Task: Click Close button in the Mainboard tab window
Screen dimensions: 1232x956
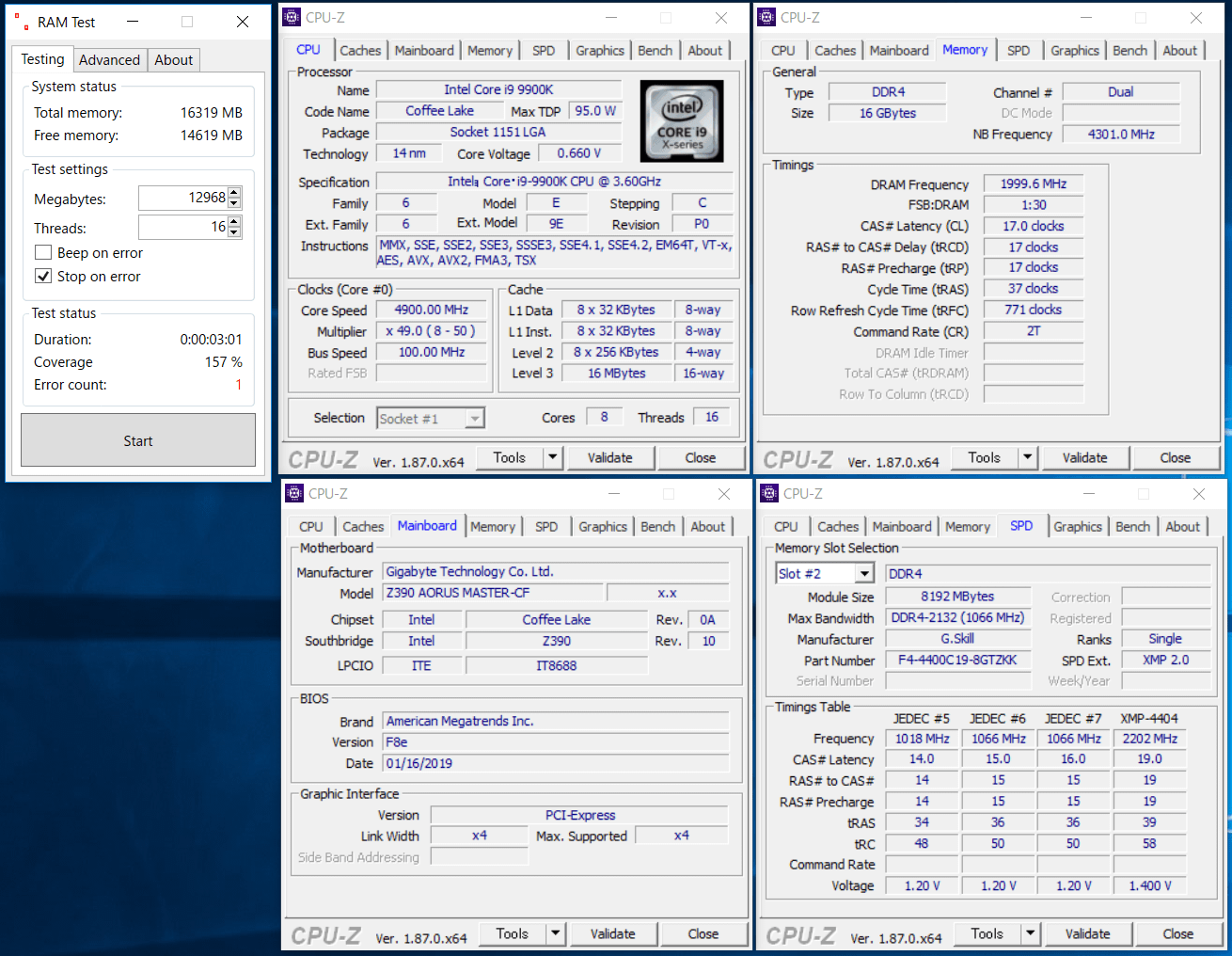Action: tap(703, 933)
